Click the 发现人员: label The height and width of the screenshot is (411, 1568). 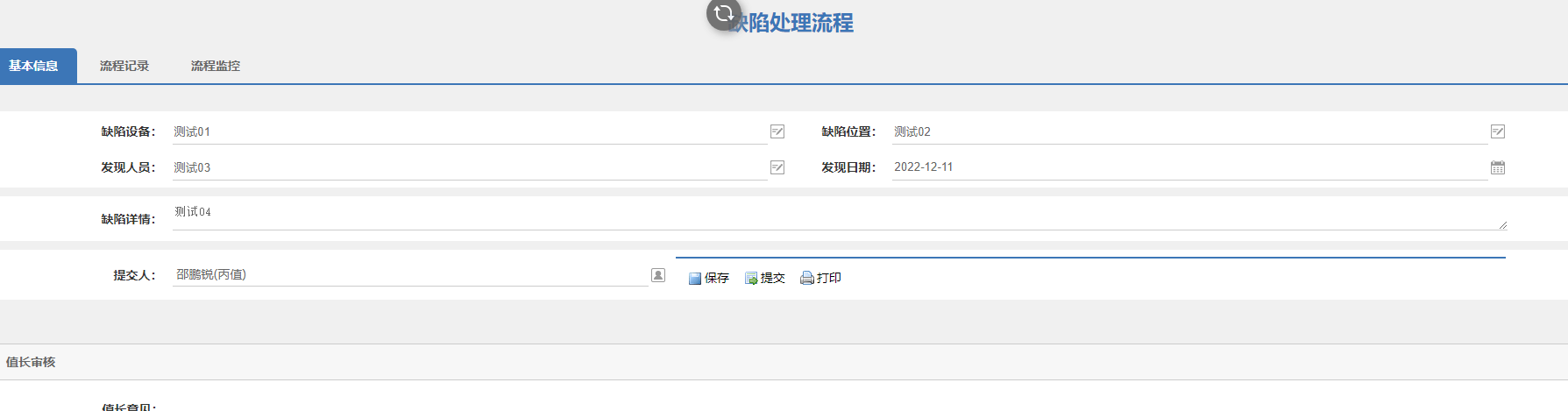pyautogui.click(x=128, y=167)
